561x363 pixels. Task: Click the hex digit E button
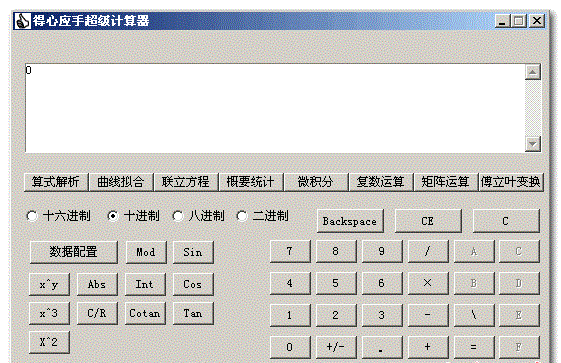click(519, 315)
